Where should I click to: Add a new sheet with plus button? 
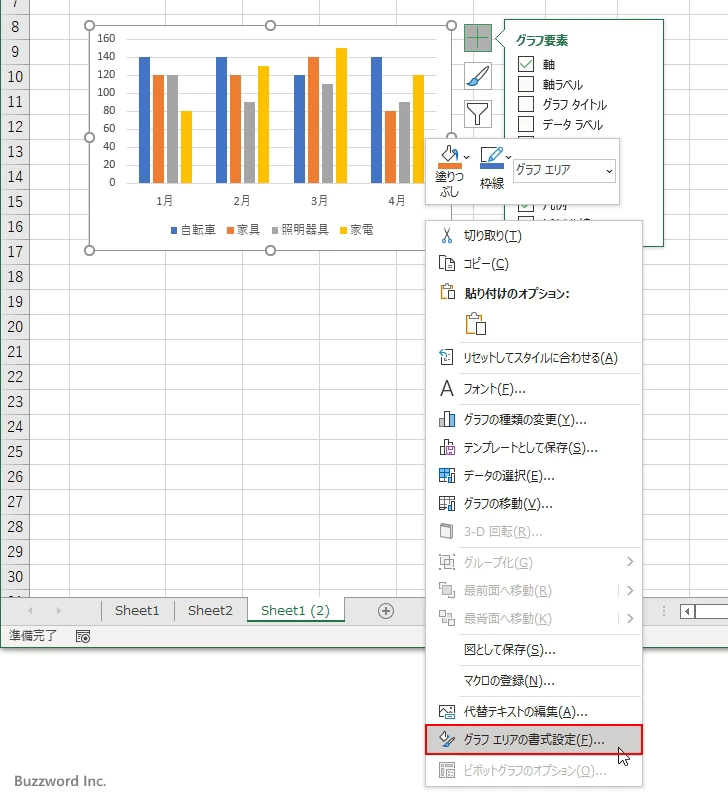click(x=386, y=611)
